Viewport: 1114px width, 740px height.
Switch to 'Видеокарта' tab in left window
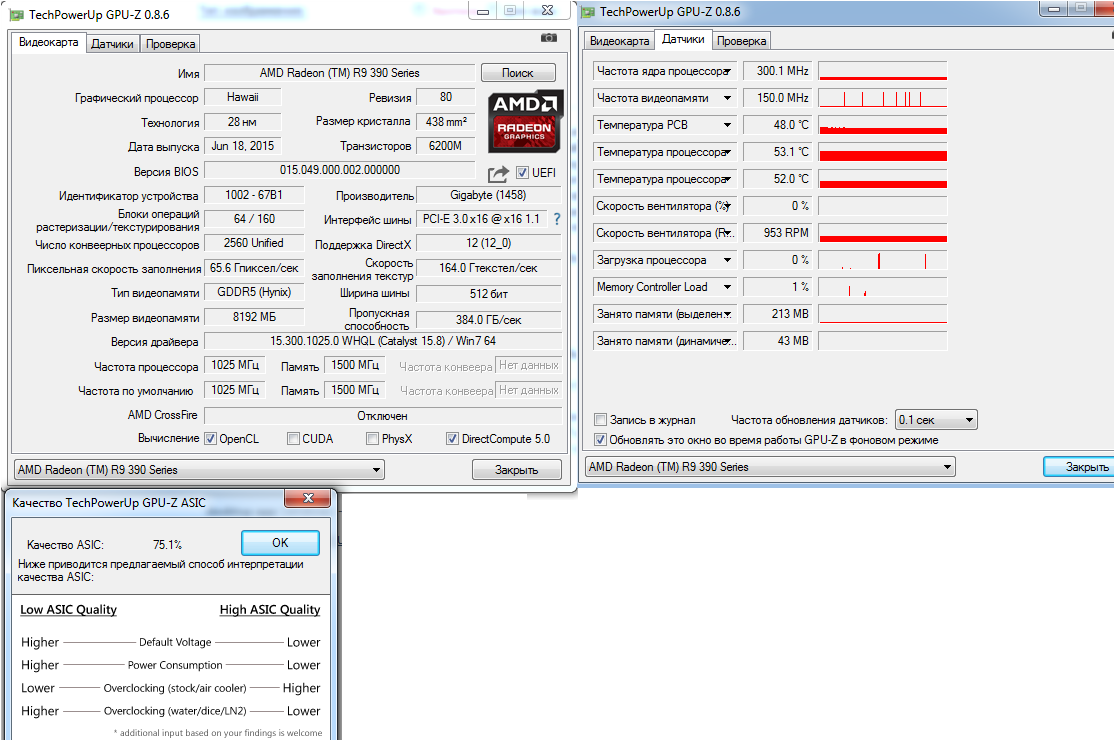(x=48, y=42)
